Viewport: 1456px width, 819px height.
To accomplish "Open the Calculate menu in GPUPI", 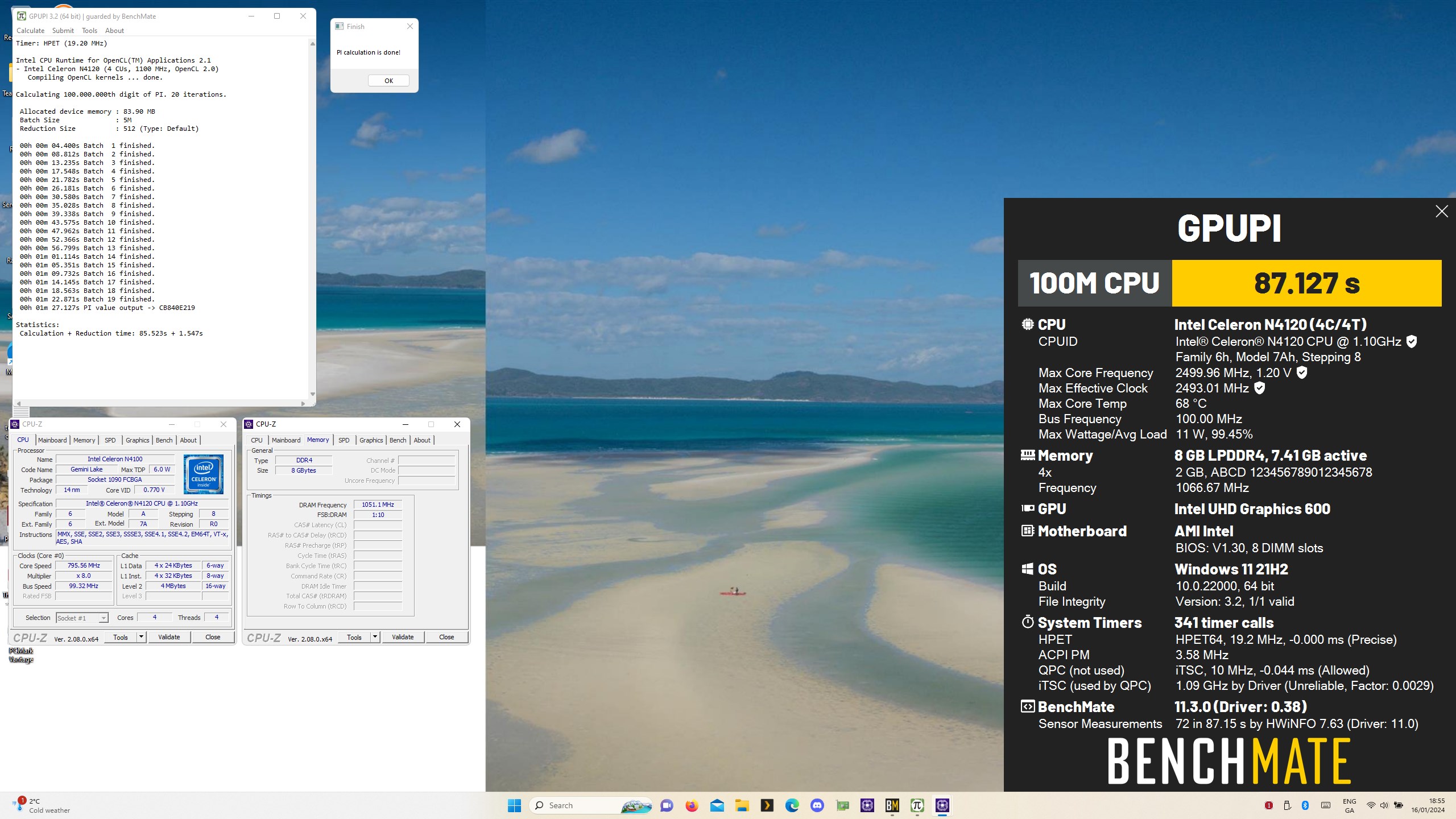I will point(30,31).
